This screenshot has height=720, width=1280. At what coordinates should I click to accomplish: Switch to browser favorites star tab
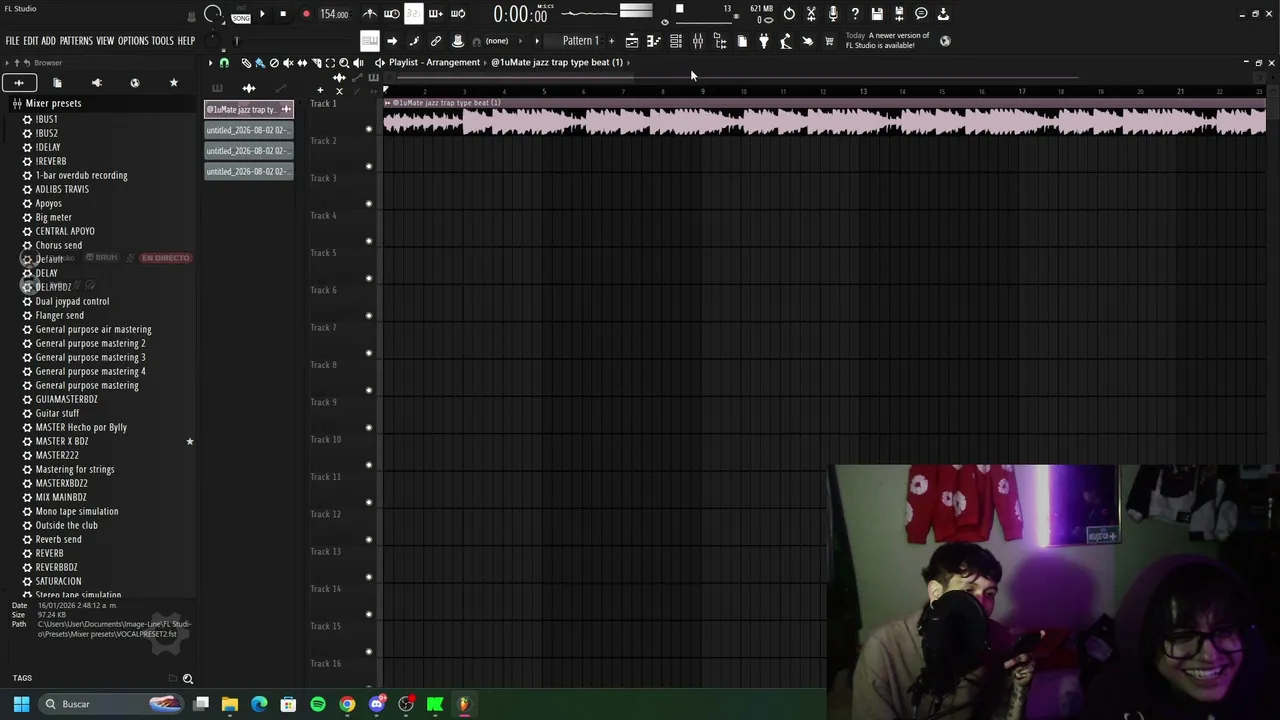[174, 83]
